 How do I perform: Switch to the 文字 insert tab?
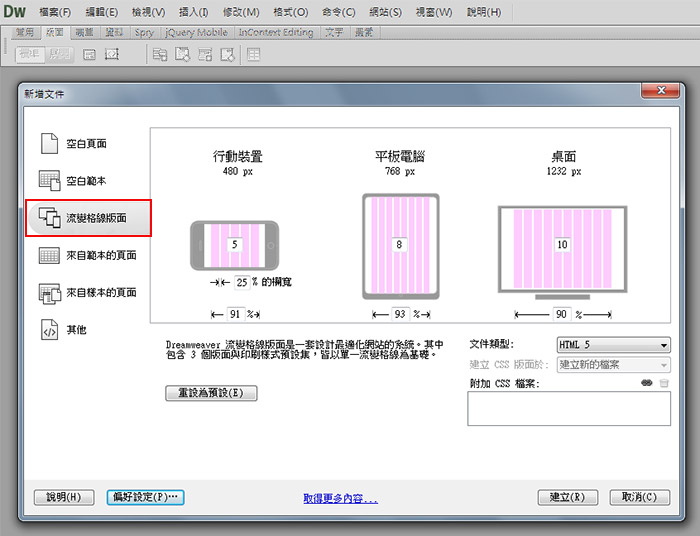(x=334, y=32)
